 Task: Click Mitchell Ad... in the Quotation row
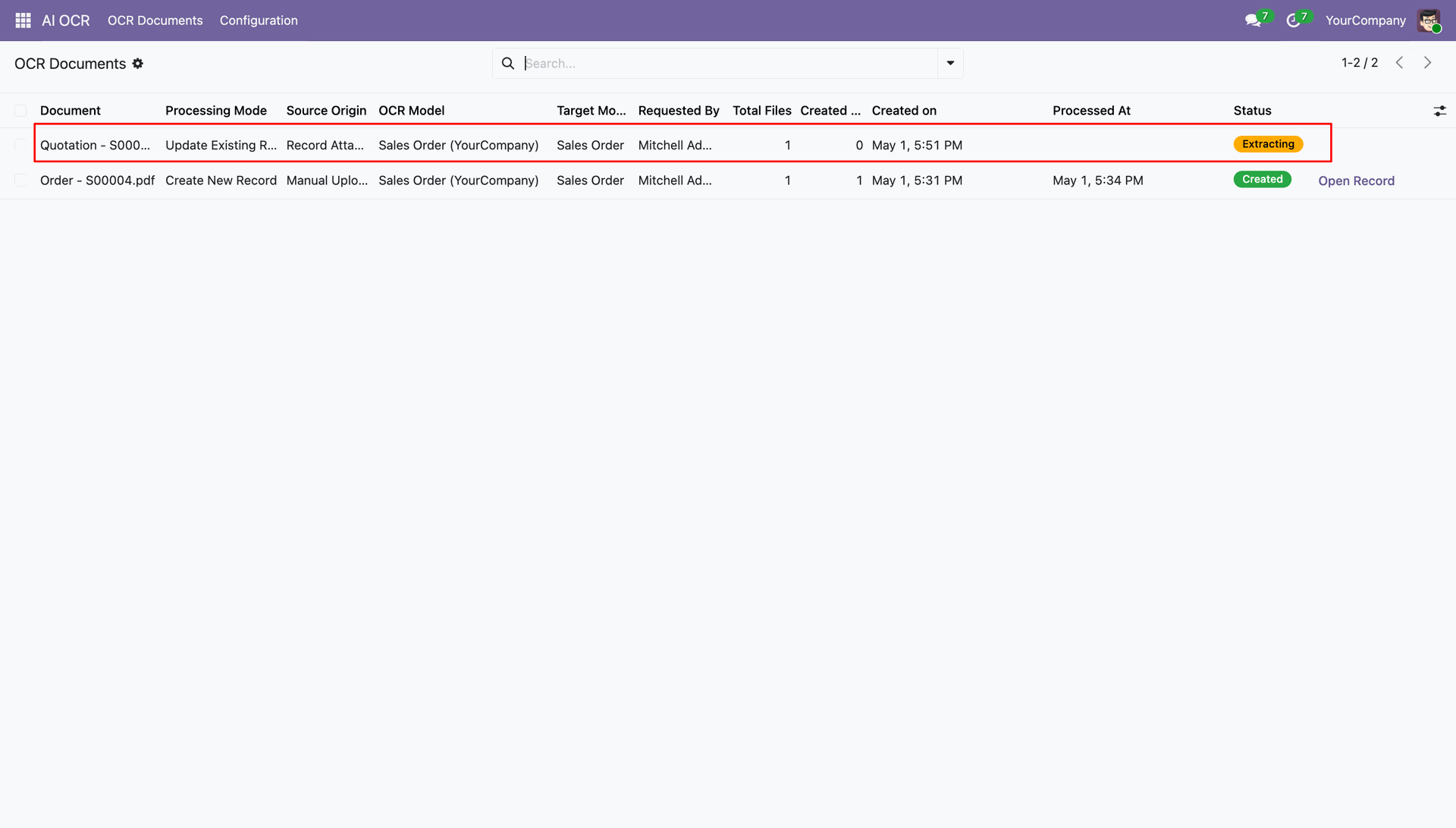coord(675,145)
